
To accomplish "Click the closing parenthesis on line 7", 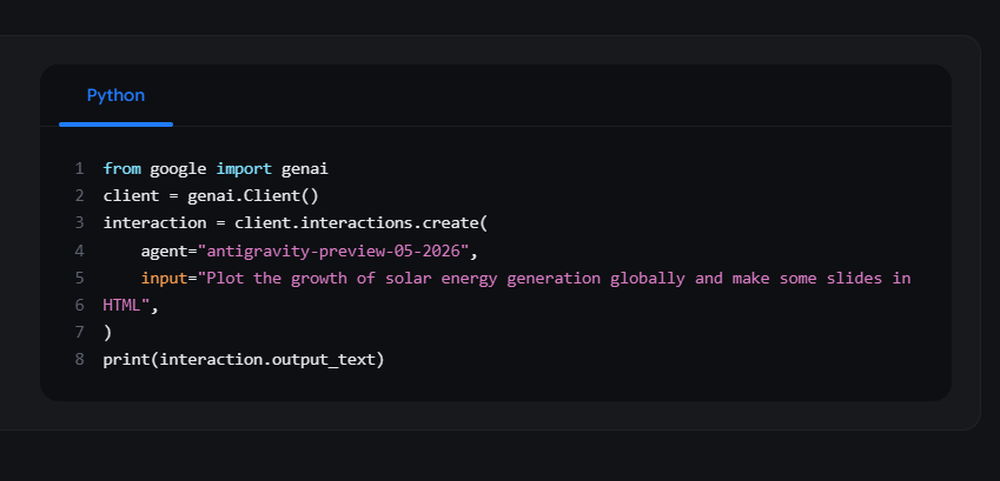I will tap(107, 332).
